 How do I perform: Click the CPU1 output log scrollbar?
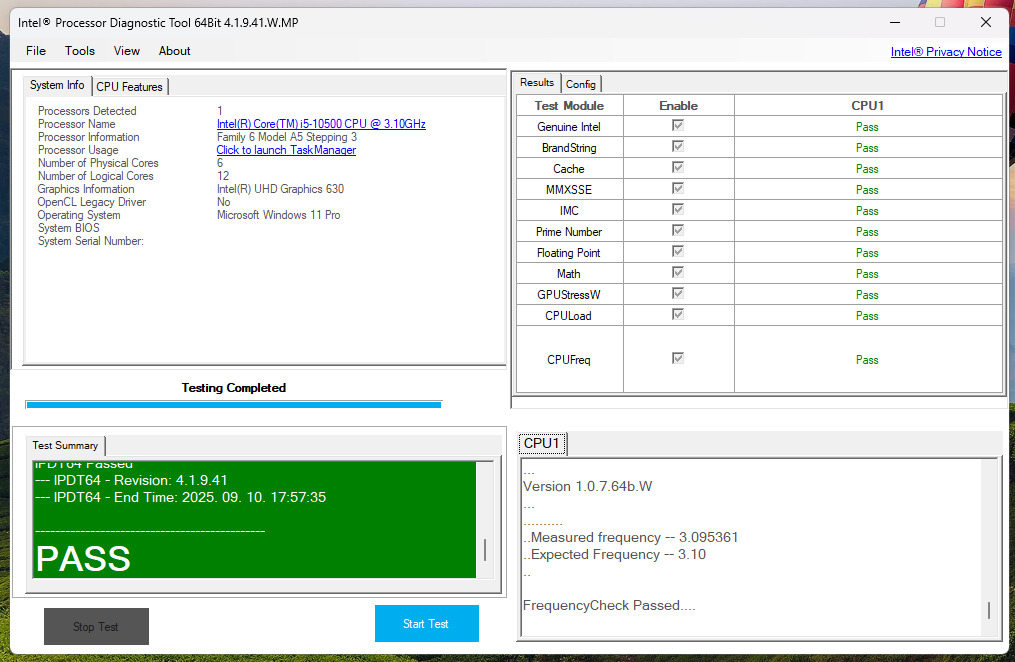(988, 547)
